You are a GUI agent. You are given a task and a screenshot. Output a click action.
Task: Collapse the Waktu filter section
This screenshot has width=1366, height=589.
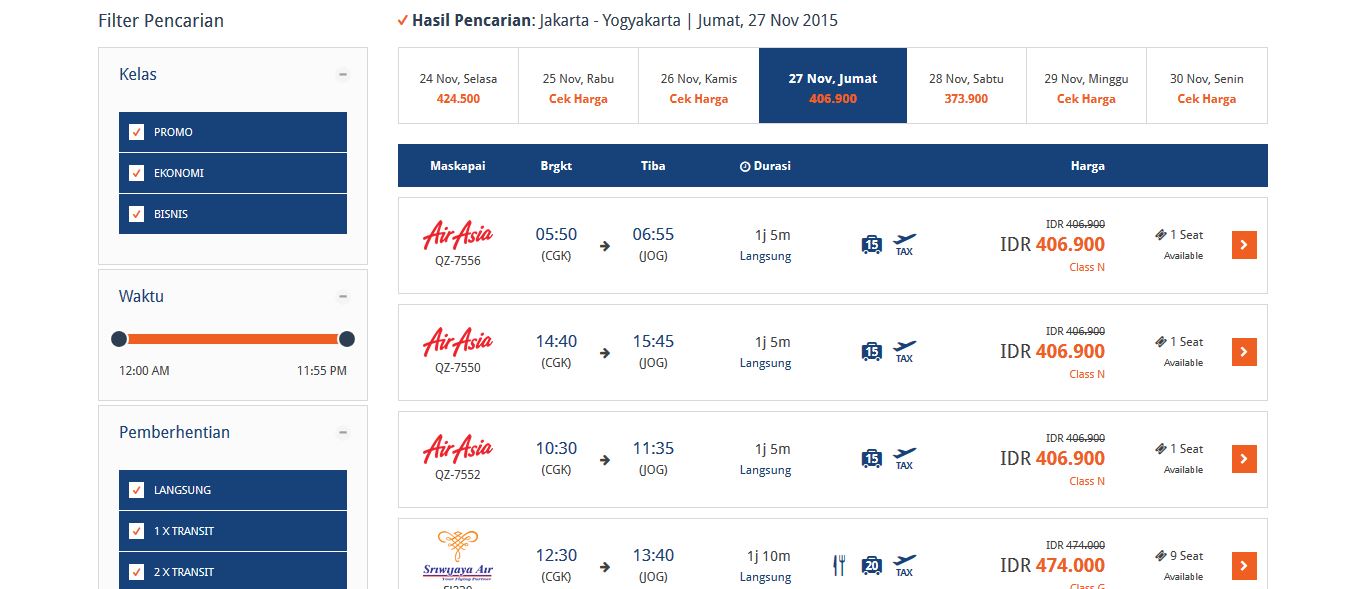tap(343, 297)
